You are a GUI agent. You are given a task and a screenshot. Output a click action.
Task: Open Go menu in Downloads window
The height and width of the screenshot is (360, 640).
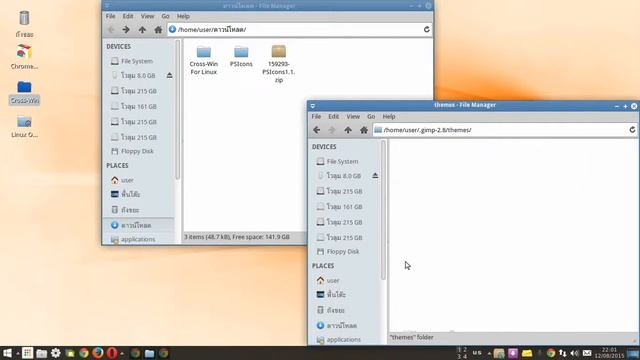click(x=165, y=16)
